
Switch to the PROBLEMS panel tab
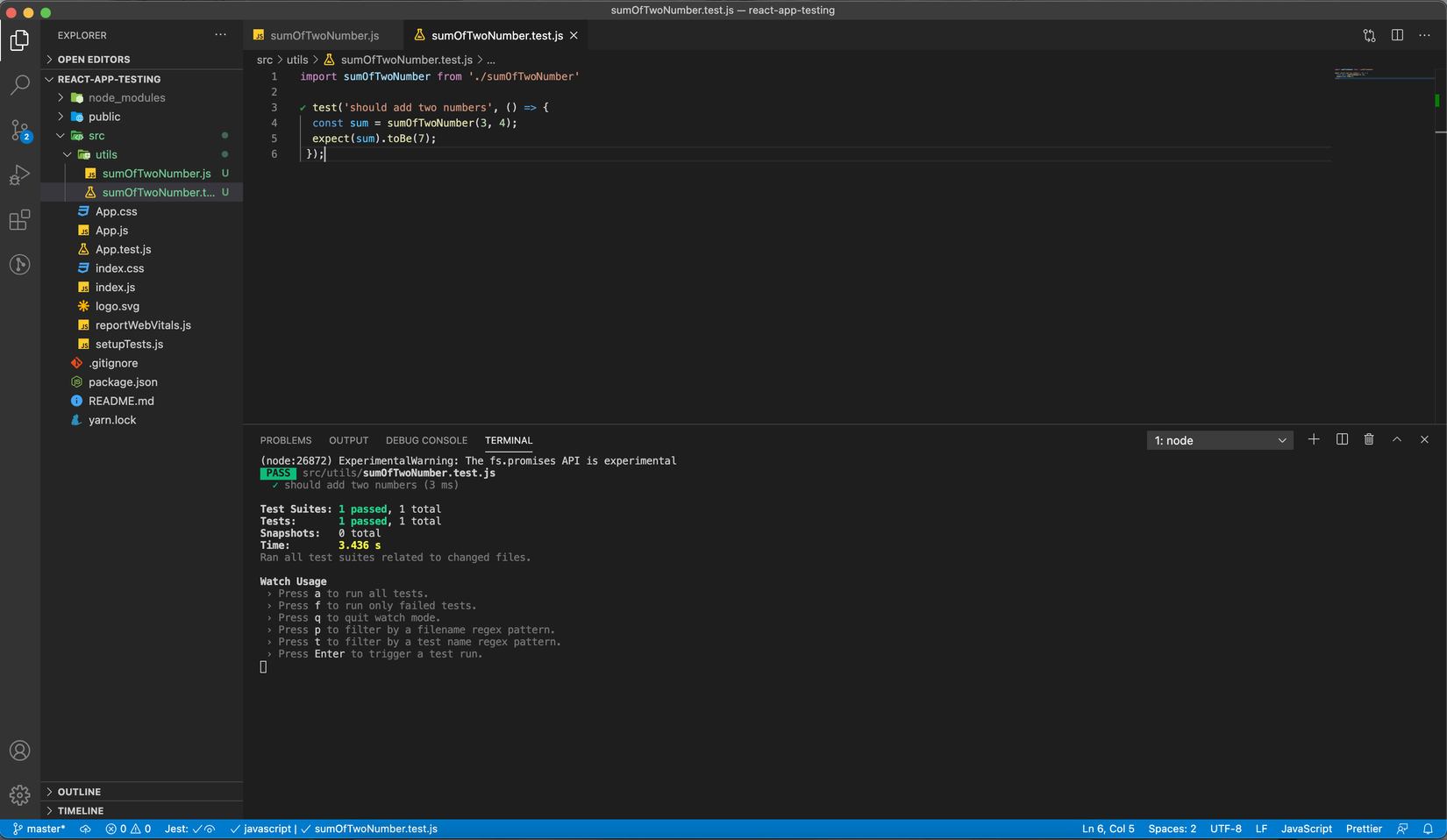pyautogui.click(x=286, y=440)
